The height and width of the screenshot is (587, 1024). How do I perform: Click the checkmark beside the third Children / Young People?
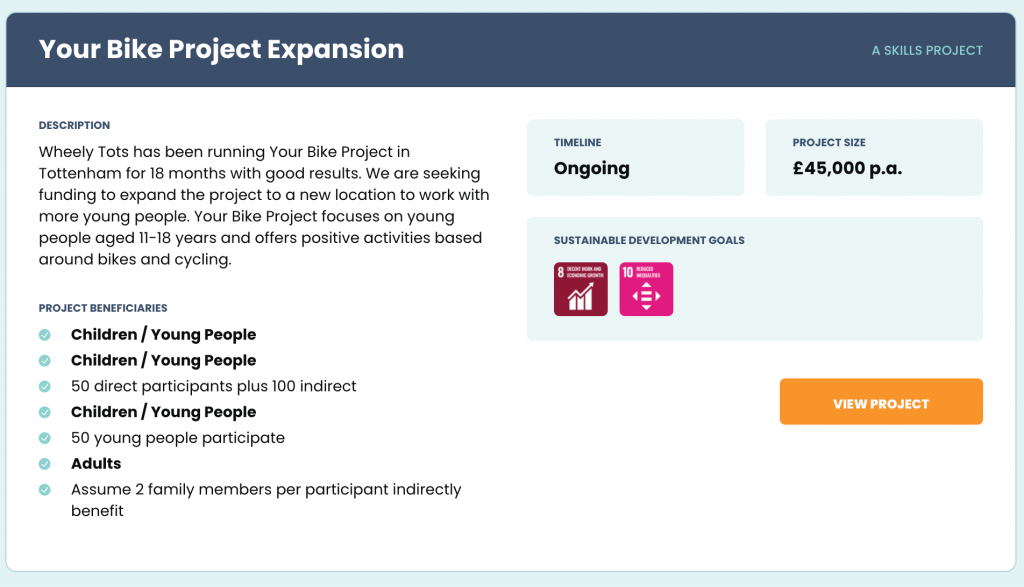(x=44, y=412)
